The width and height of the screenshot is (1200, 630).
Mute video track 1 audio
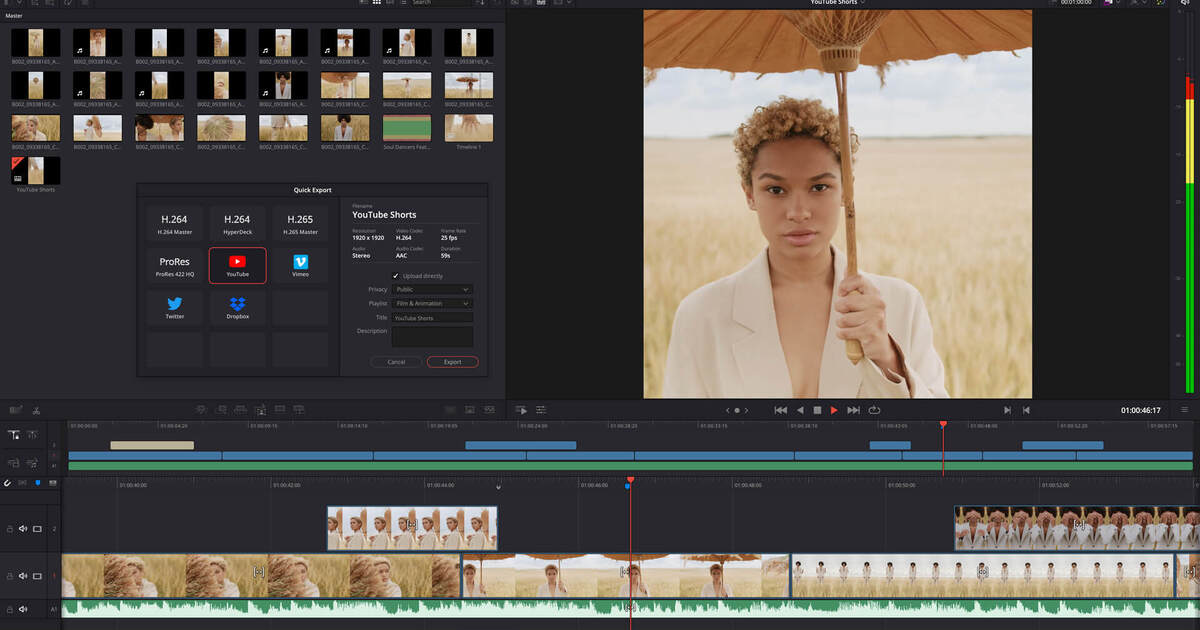click(x=23, y=576)
